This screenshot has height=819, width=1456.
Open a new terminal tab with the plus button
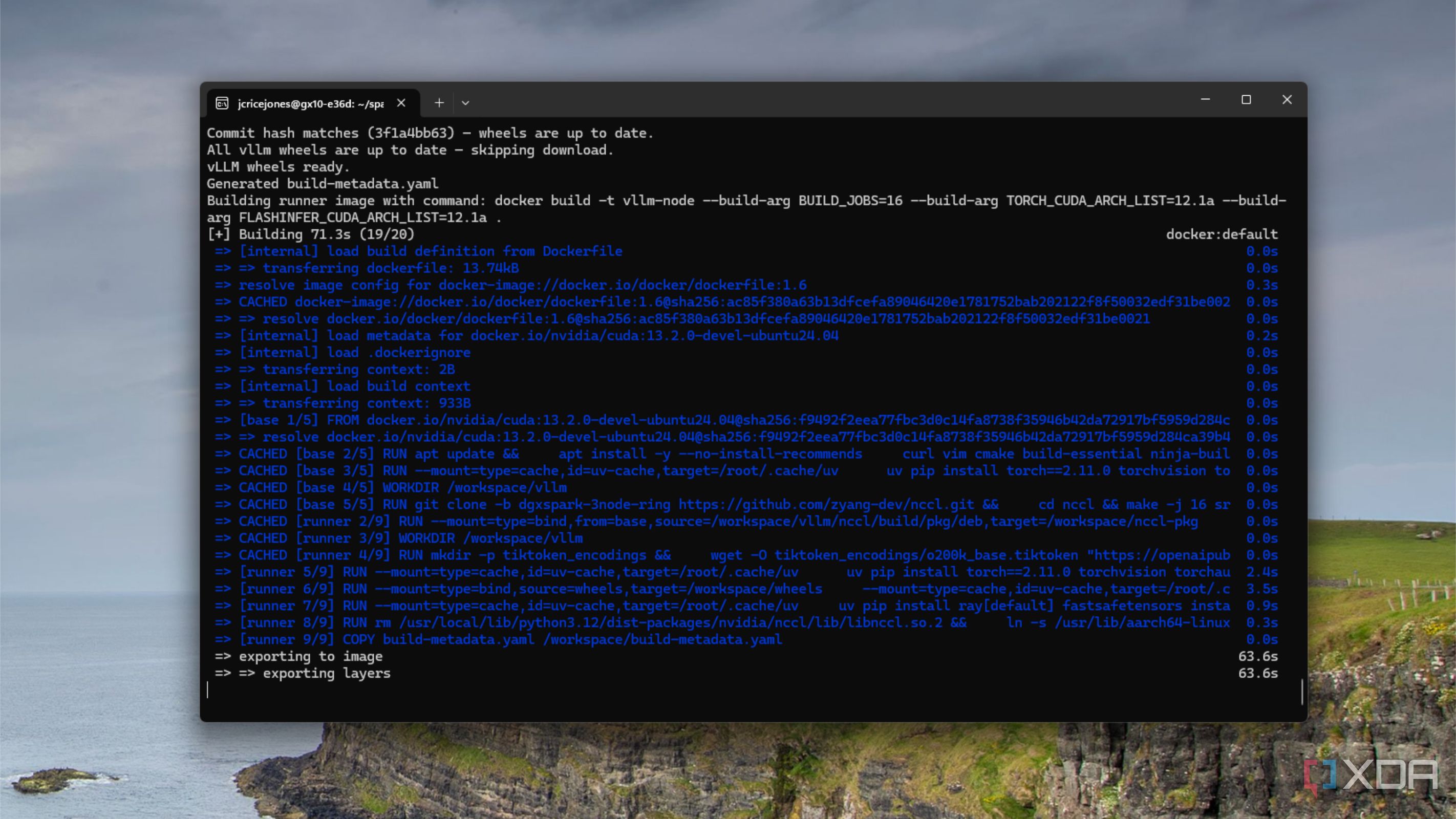tap(439, 103)
